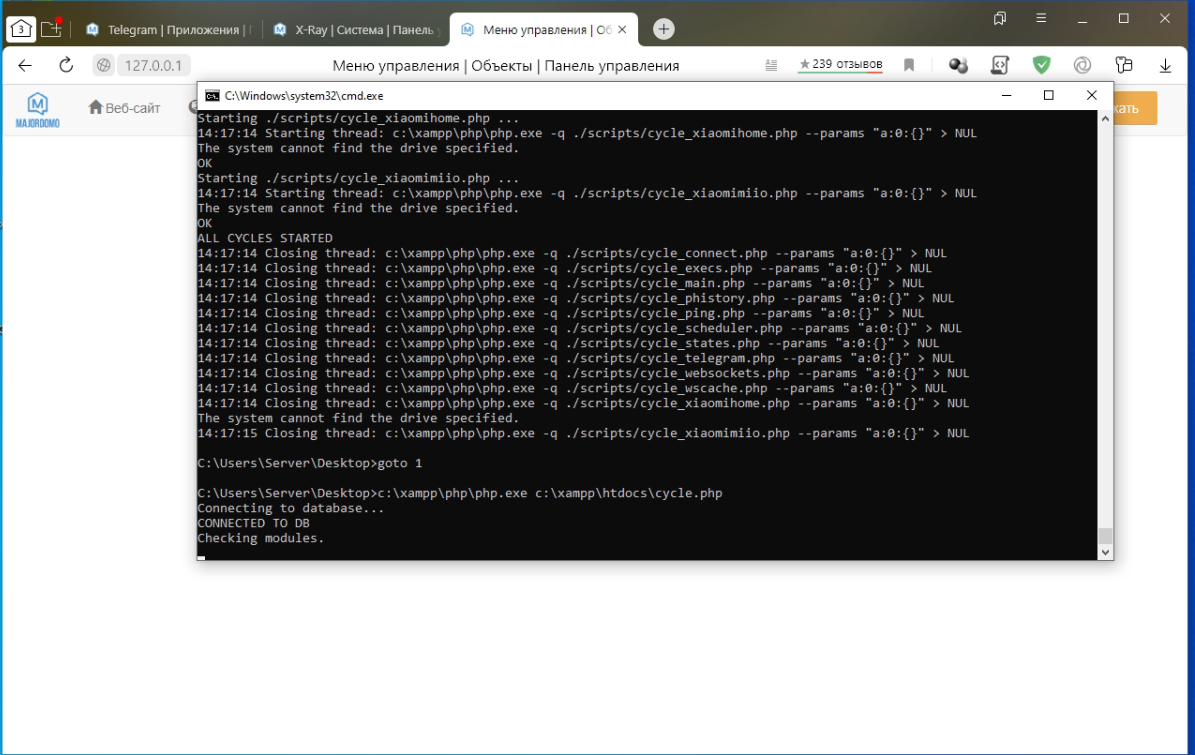The height and width of the screenshot is (755, 1195).
Task: Click the site info globe icon
Action: [104, 66]
